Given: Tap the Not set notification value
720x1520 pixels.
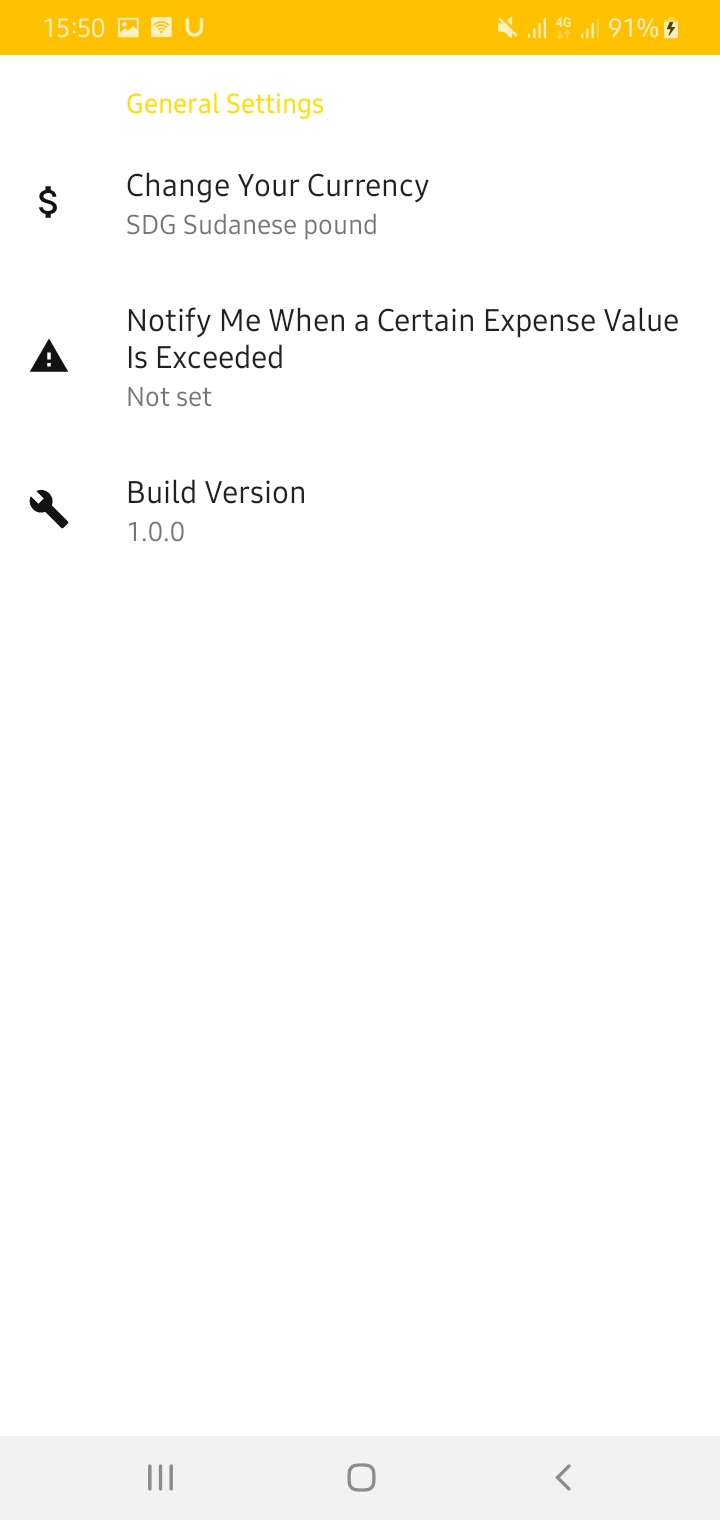Looking at the screenshot, I should [169, 397].
